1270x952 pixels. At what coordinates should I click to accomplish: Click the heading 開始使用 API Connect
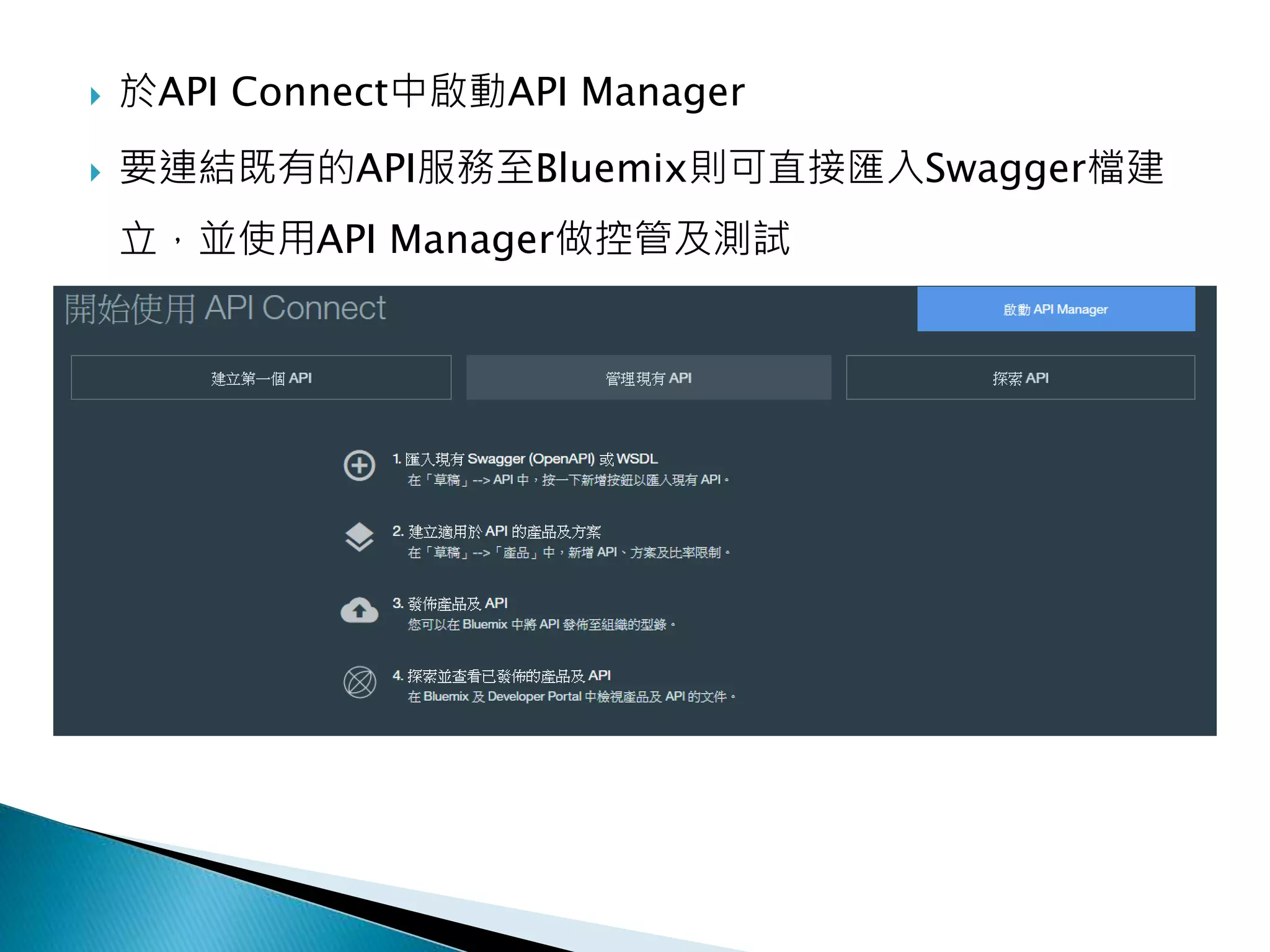coord(225,309)
